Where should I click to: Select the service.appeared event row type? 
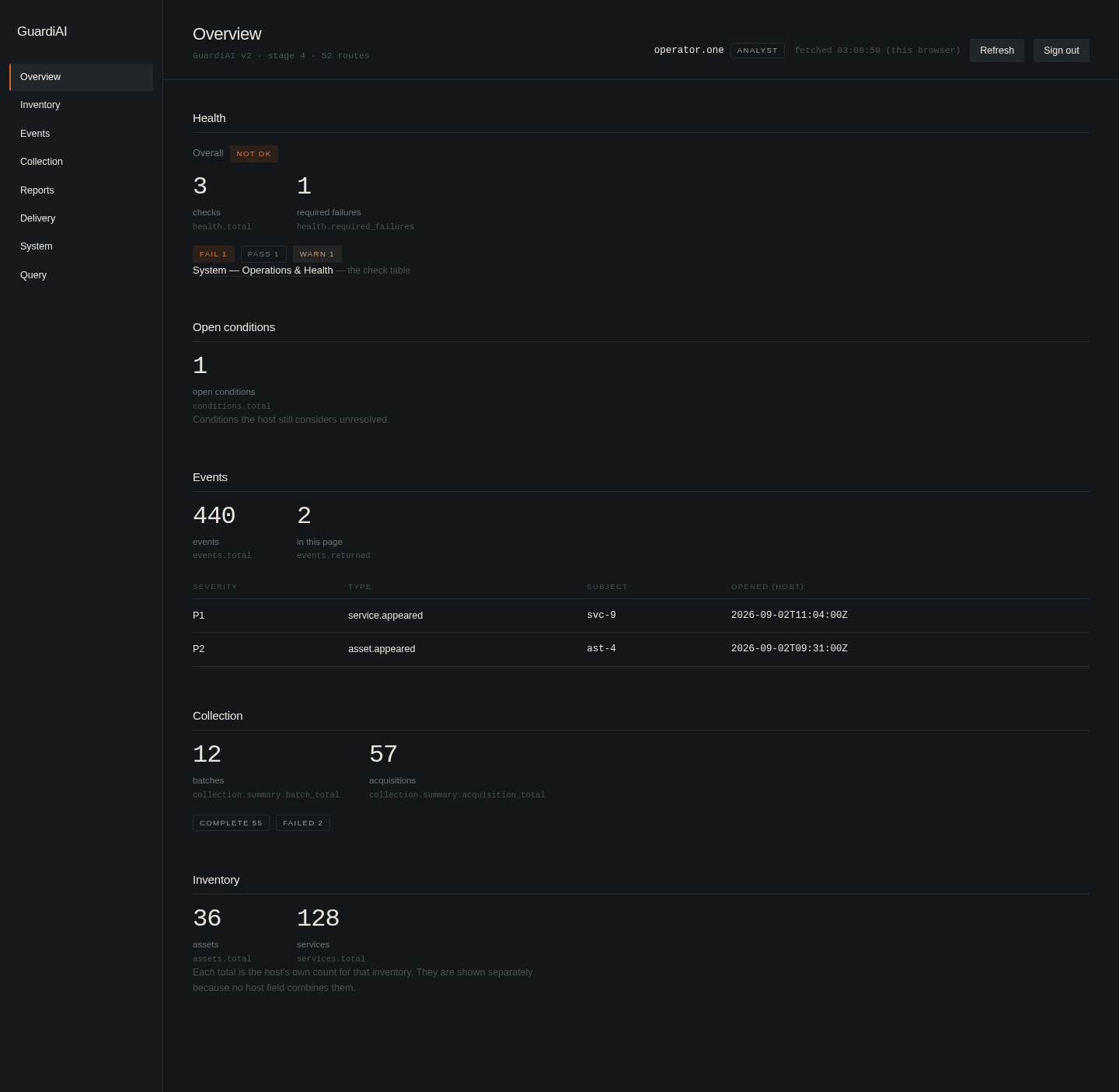(385, 616)
